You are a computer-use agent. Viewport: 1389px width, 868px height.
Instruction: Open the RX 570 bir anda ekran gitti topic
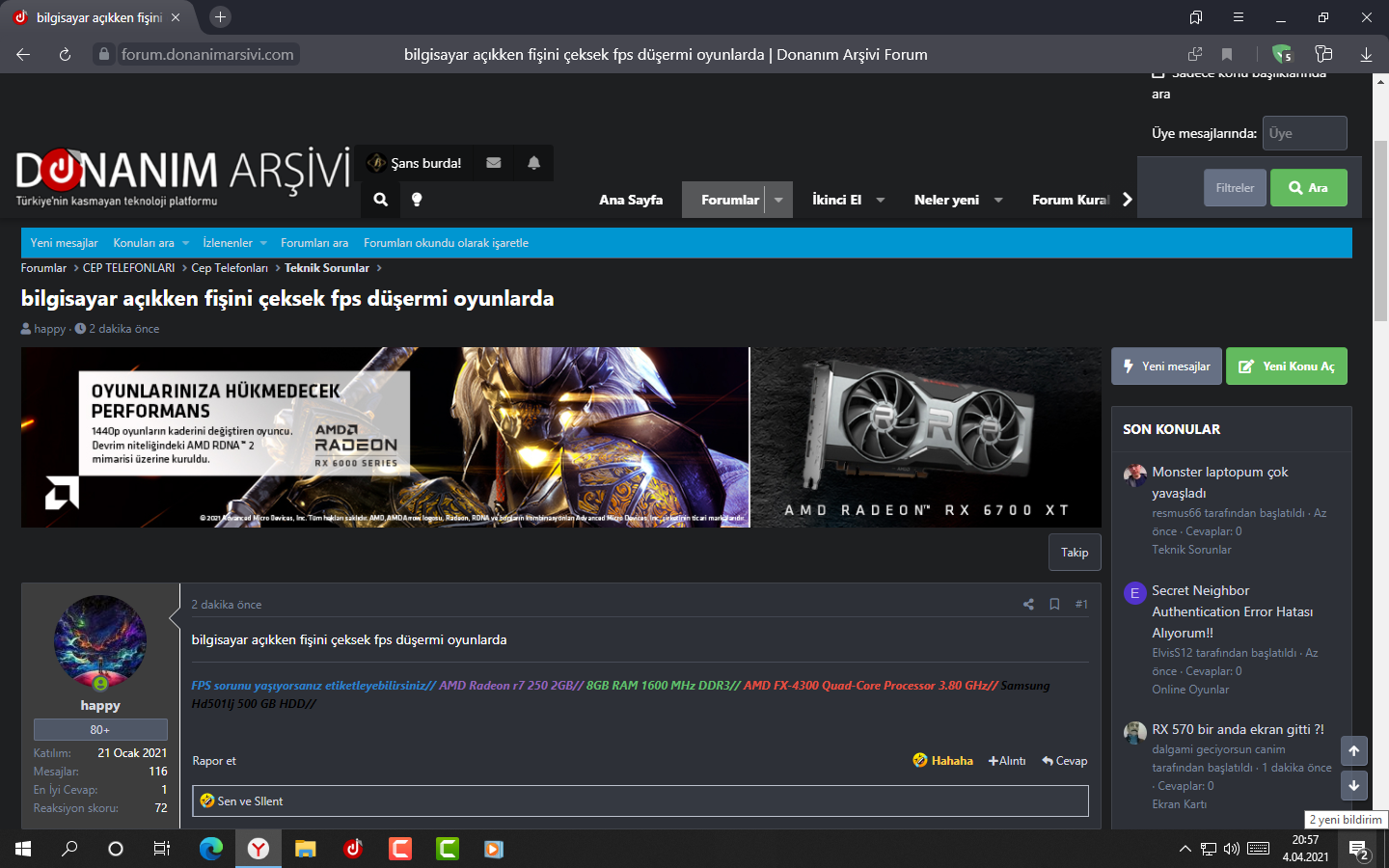point(1238,729)
